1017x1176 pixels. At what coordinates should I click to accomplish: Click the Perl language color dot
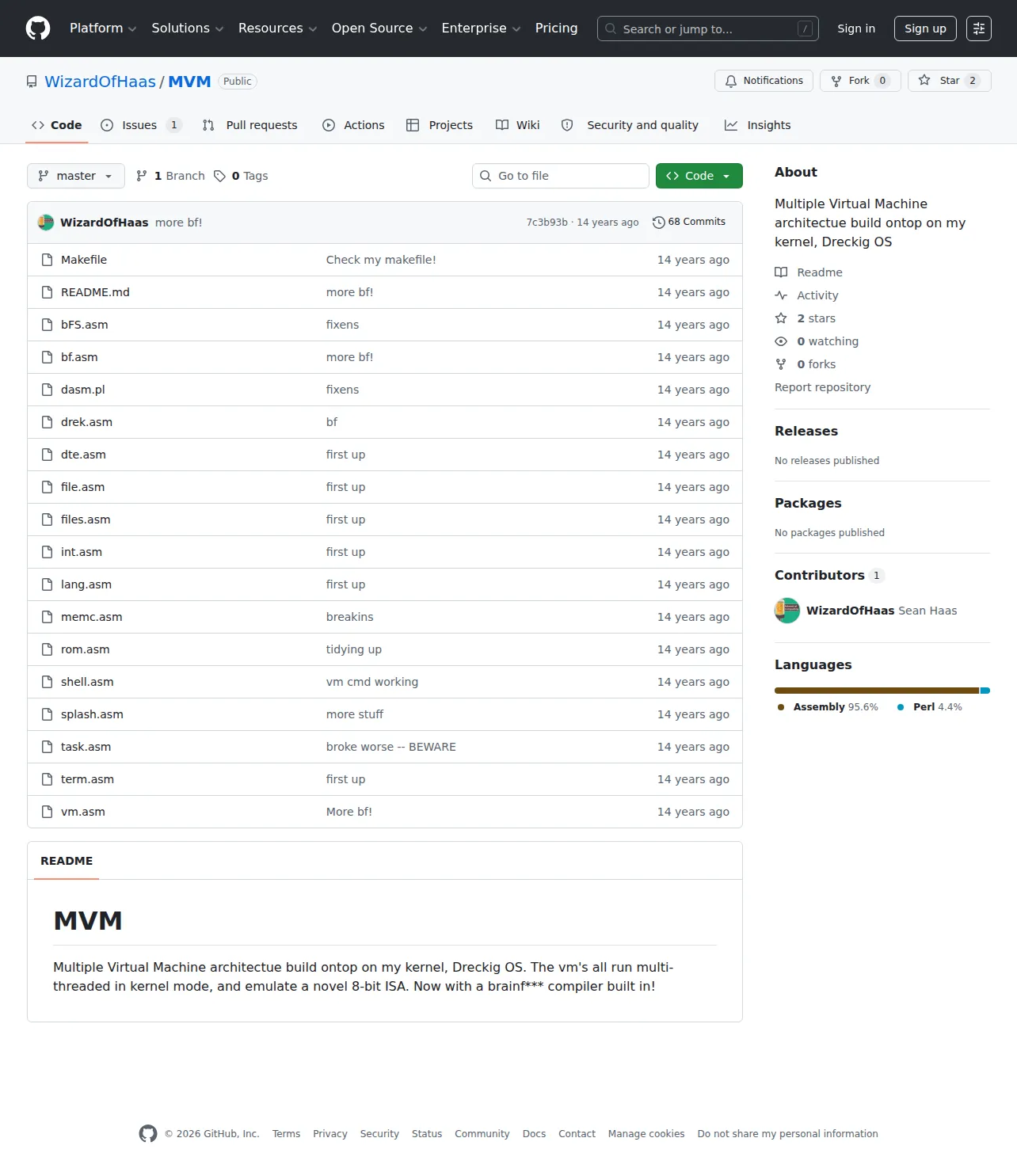(x=901, y=707)
